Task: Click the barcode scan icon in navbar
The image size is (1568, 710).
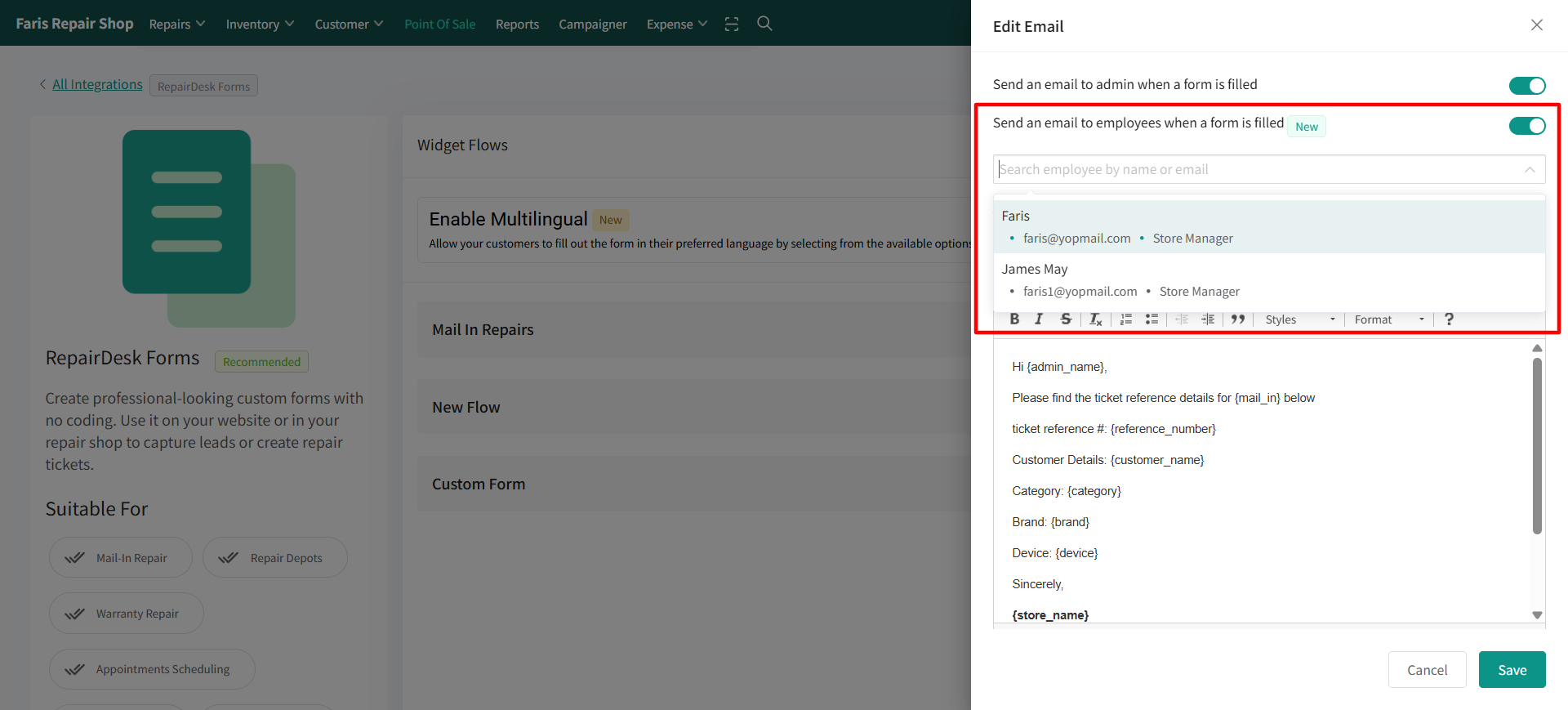Action: pos(732,25)
